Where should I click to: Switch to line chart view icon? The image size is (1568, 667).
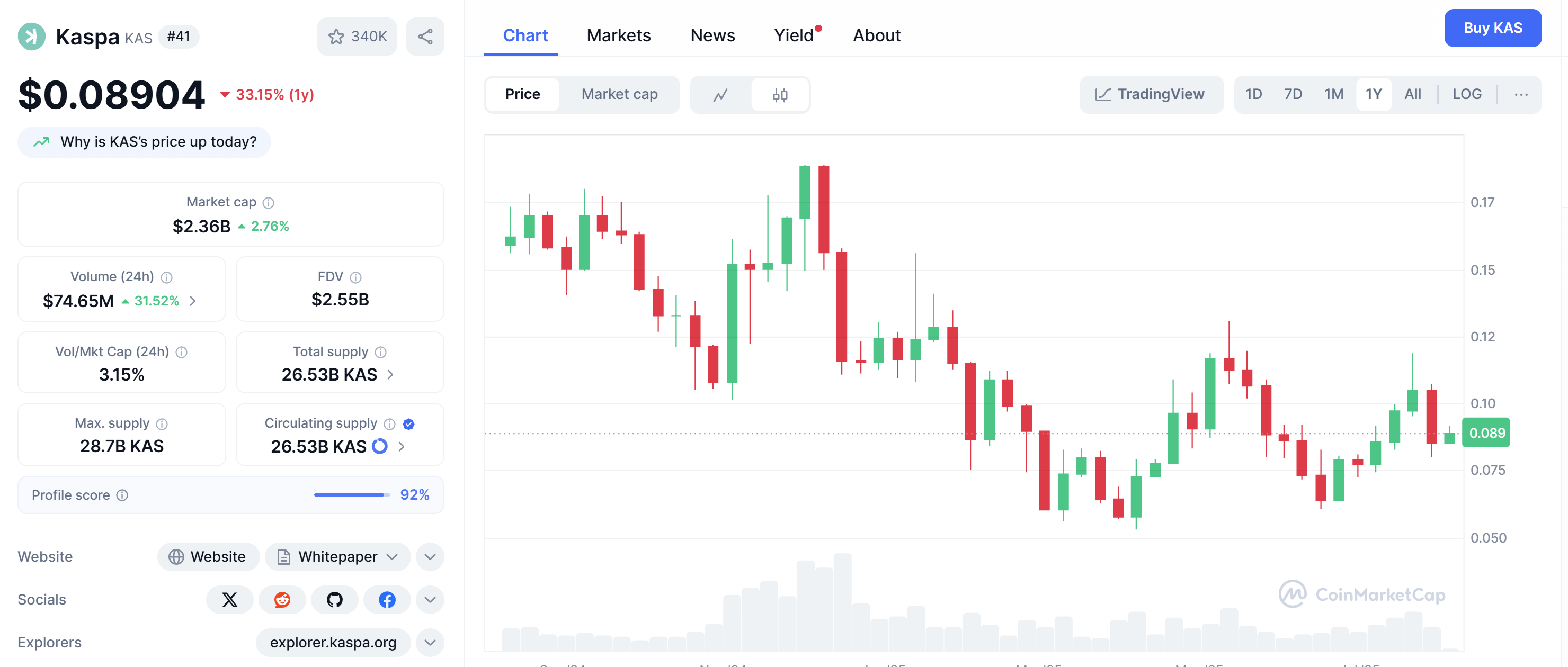coord(720,95)
